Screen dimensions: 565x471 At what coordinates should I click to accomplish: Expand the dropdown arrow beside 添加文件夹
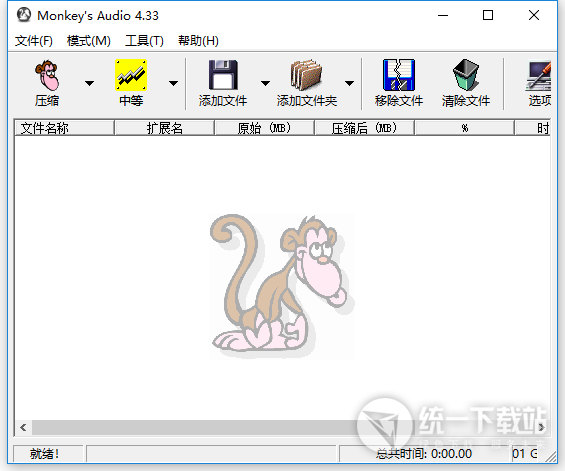tap(349, 83)
